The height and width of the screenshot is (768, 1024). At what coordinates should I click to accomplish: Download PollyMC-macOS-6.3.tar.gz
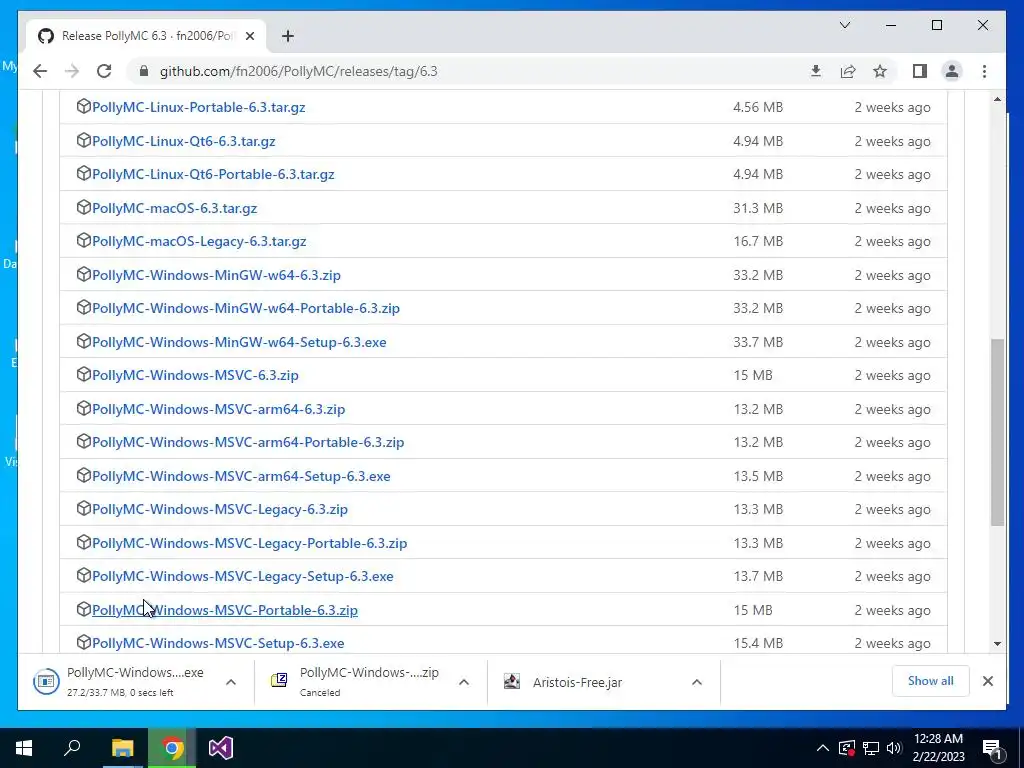(x=174, y=208)
